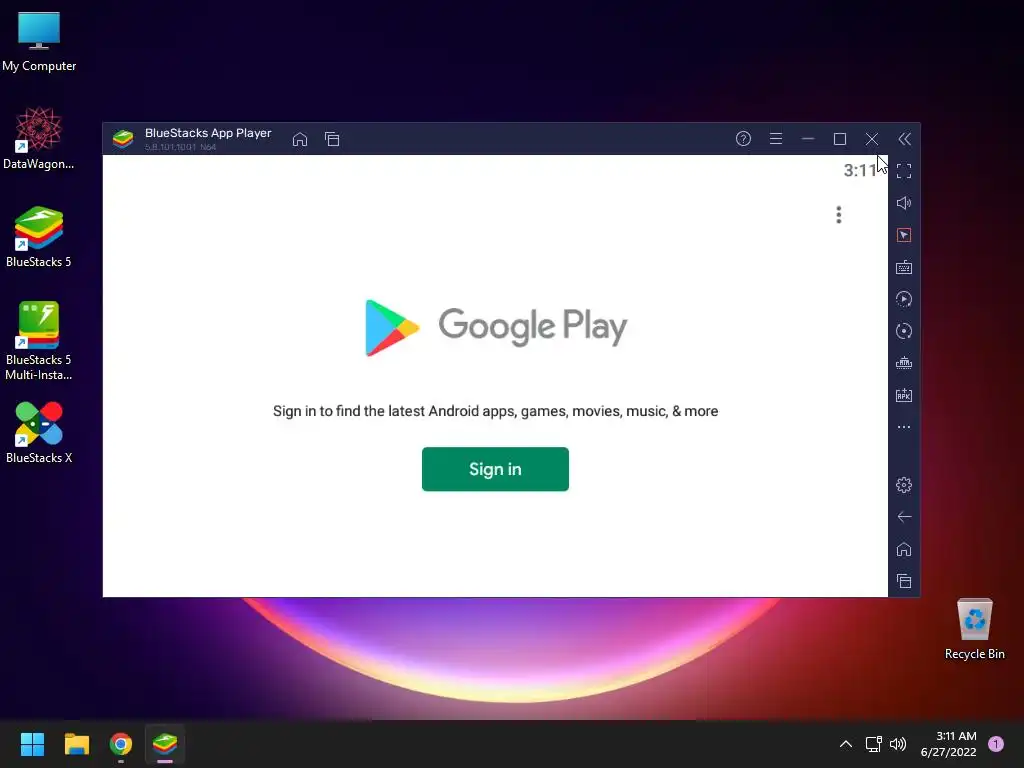Select the BlueStacks X desktop shortcut

pos(39,433)
